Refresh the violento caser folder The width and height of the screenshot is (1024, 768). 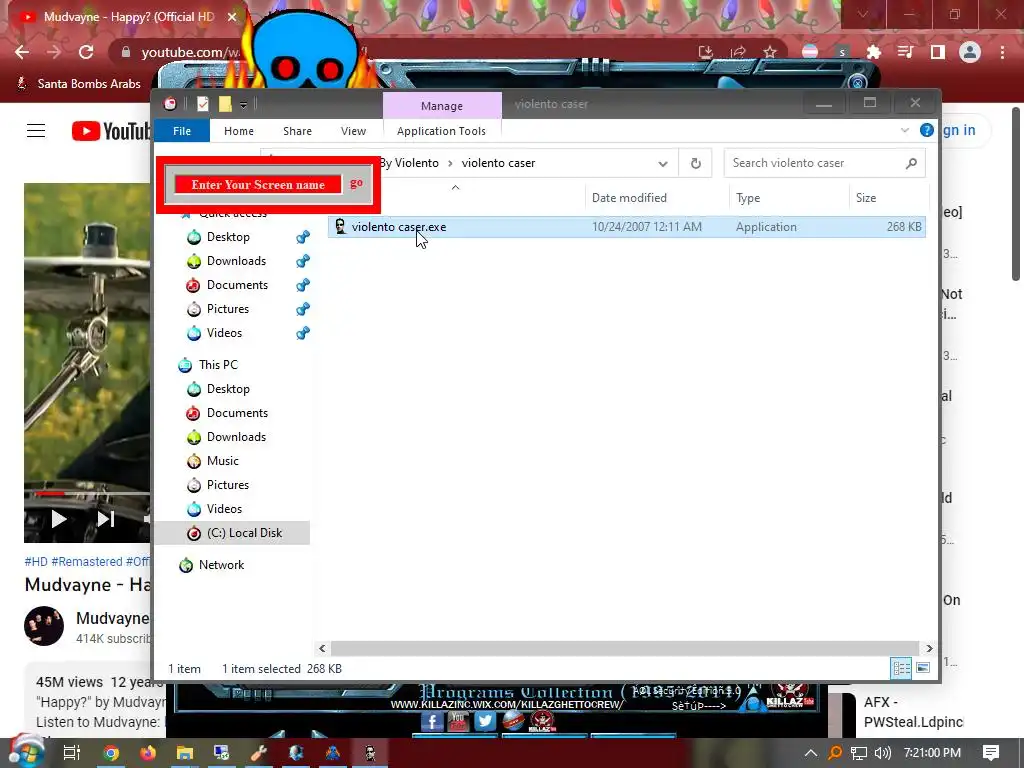tap(696, 163)
